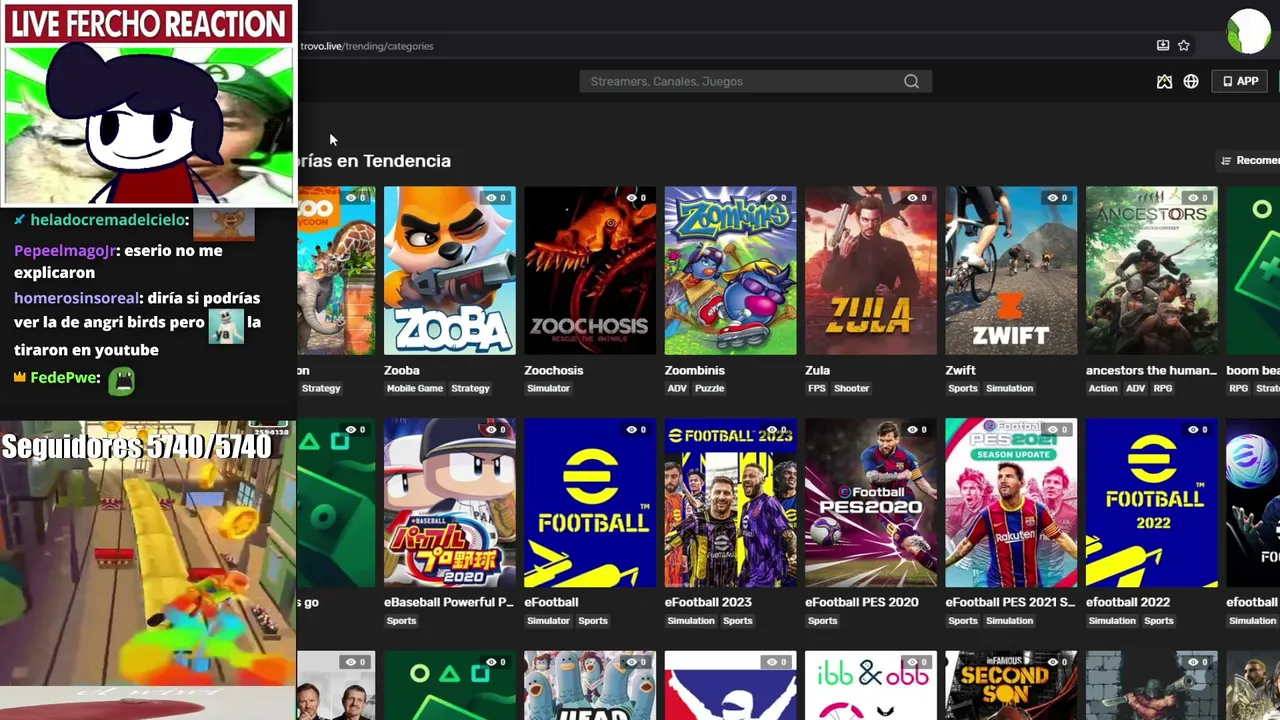
Task: Select the Strategy tag under Zooba
Action: coord(470,388)
